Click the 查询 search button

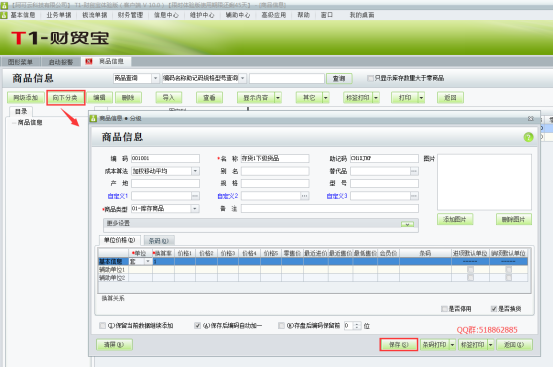339,78
